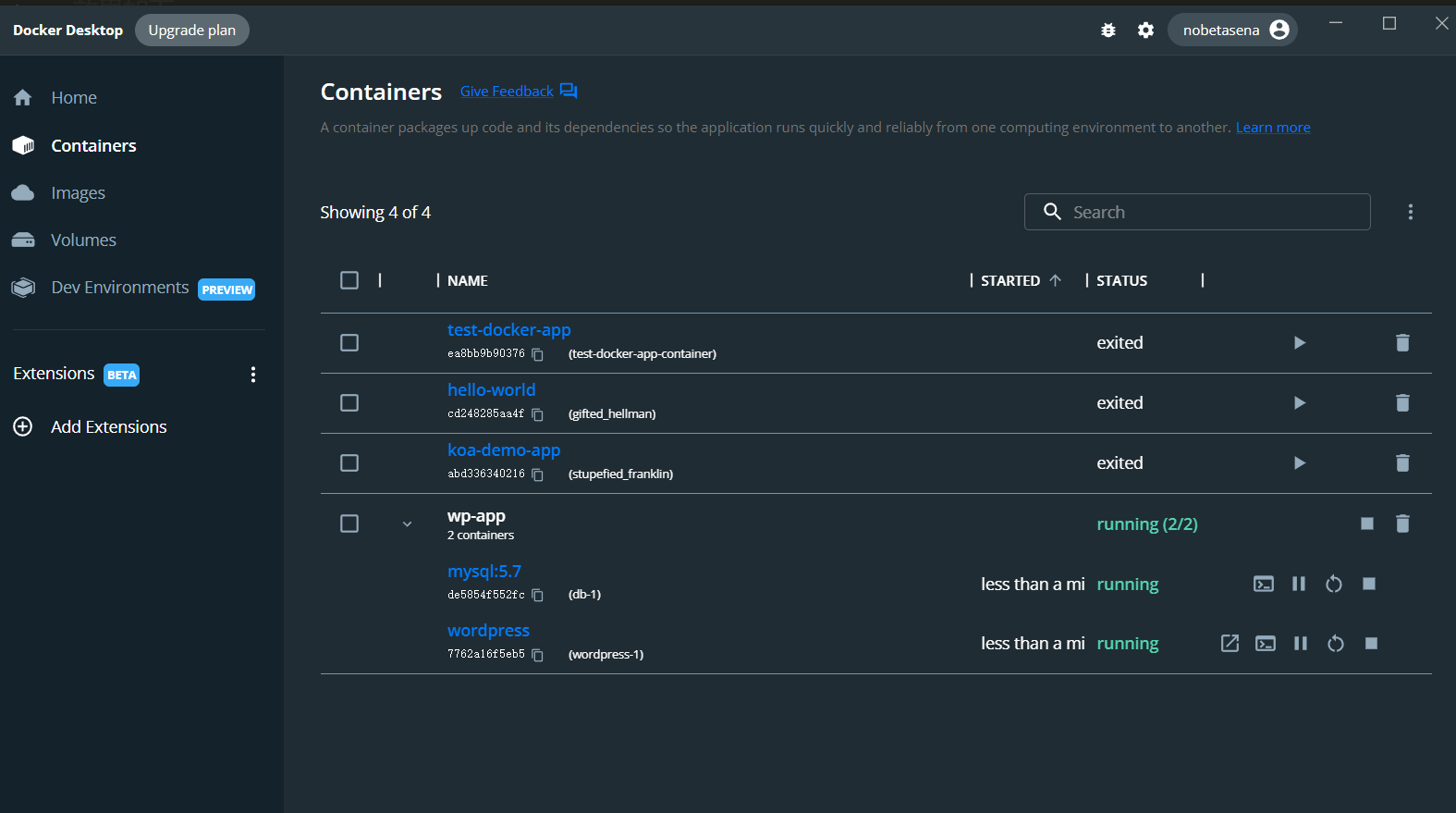Start the test-docker-app container
Viewport: 1456px width, 813px height.
point(1299,343)
